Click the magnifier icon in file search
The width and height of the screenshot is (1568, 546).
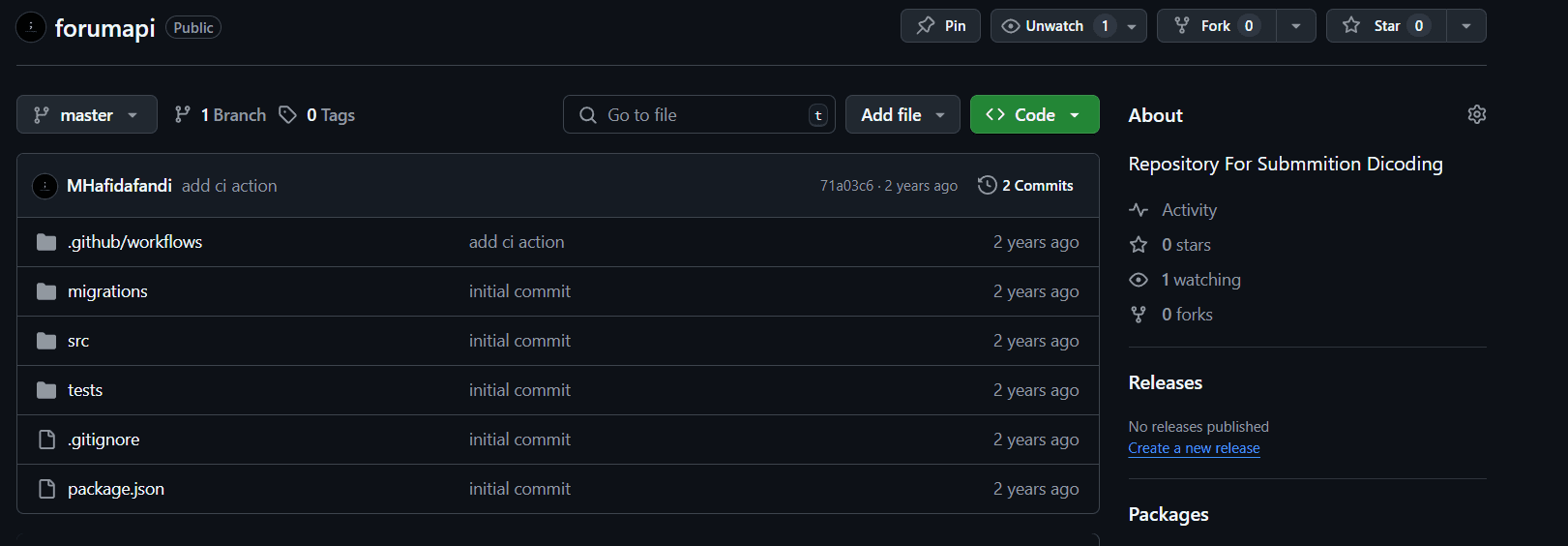click(x=587, y=115)
